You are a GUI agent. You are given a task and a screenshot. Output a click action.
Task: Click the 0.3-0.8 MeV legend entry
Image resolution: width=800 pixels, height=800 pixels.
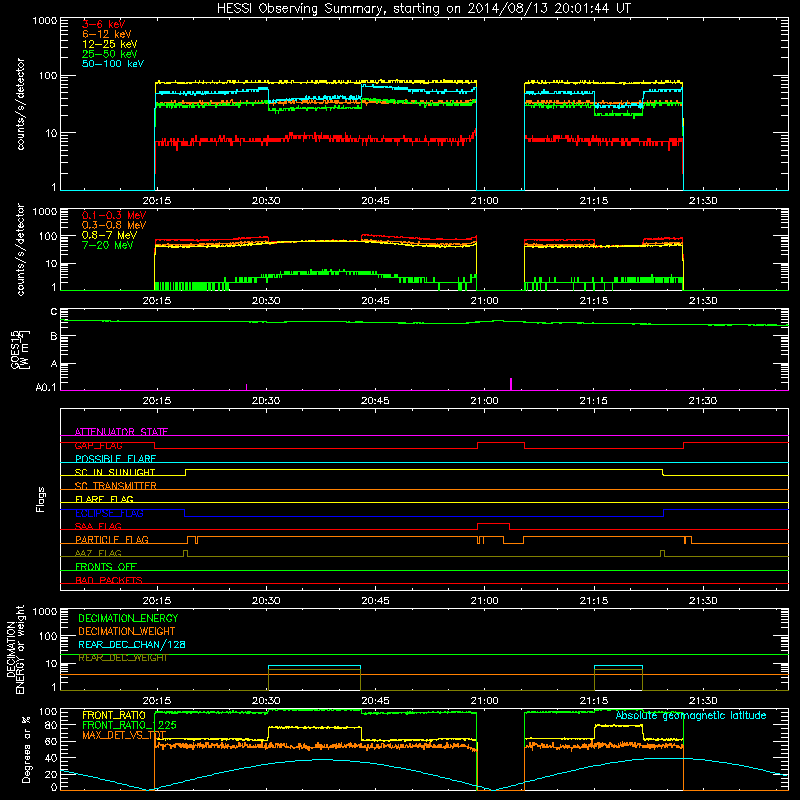114,225
